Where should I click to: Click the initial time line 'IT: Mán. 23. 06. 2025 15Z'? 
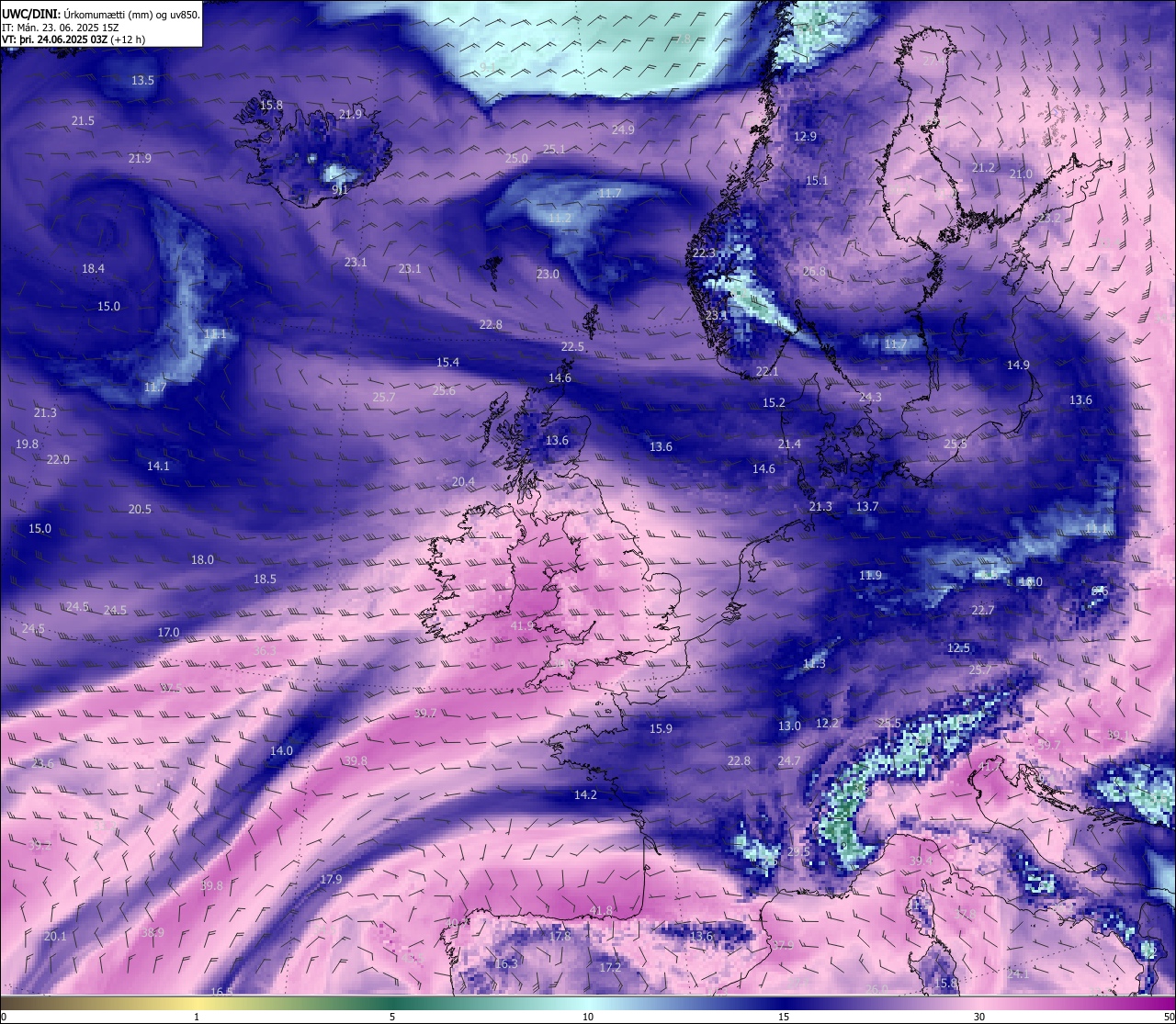click(x=60, y=28)
